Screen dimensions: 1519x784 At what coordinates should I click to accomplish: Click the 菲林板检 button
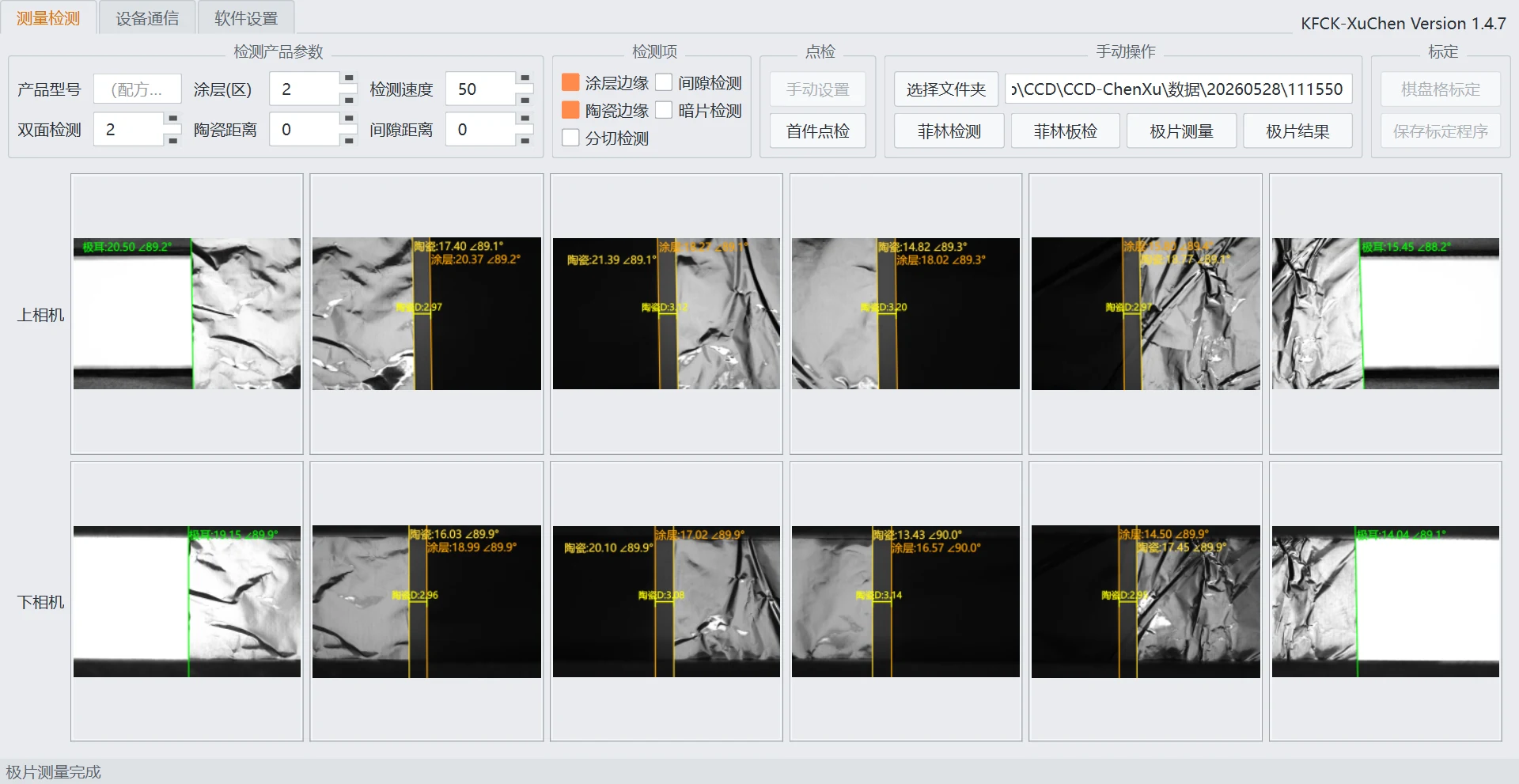(1066, 131)
